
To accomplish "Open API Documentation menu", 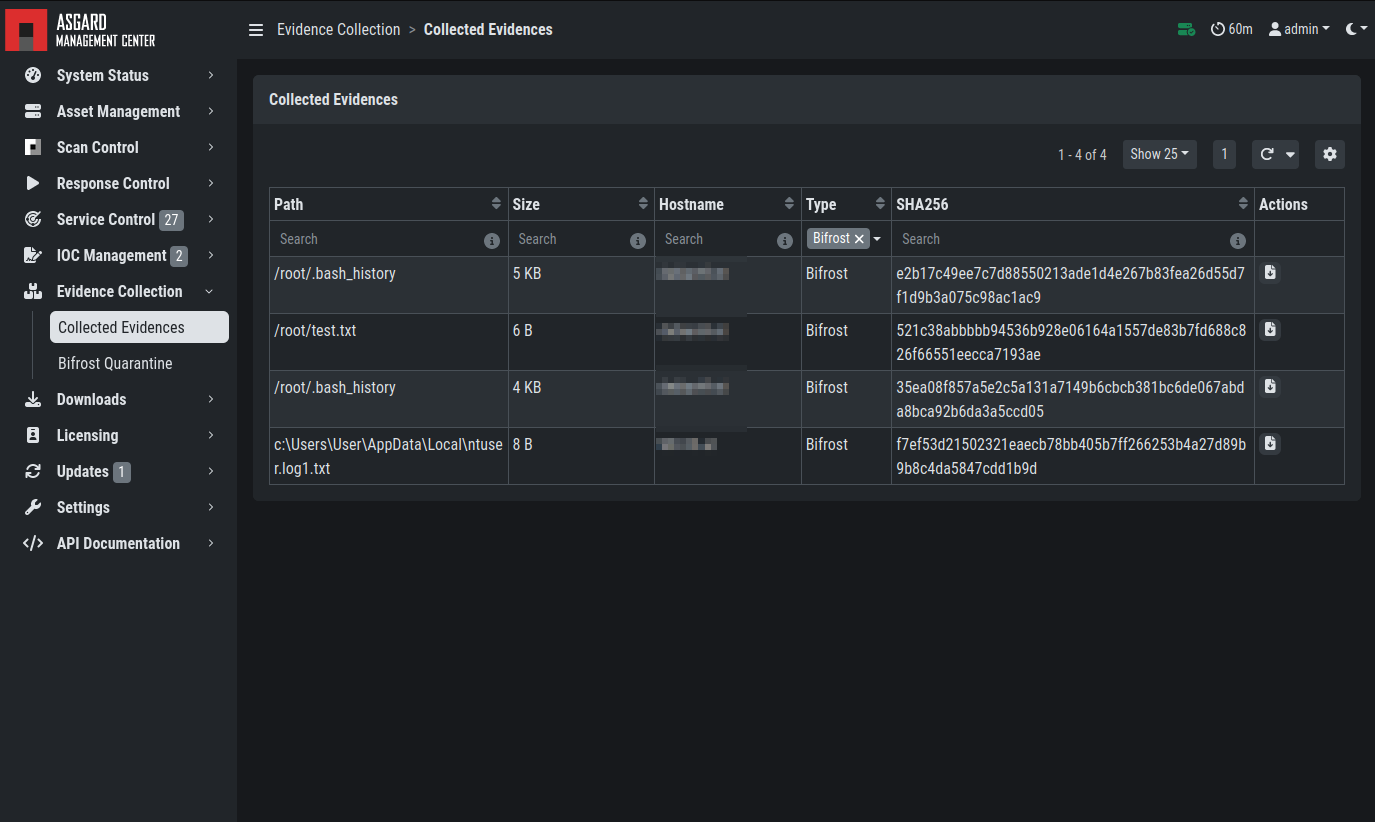I will 118,543.
